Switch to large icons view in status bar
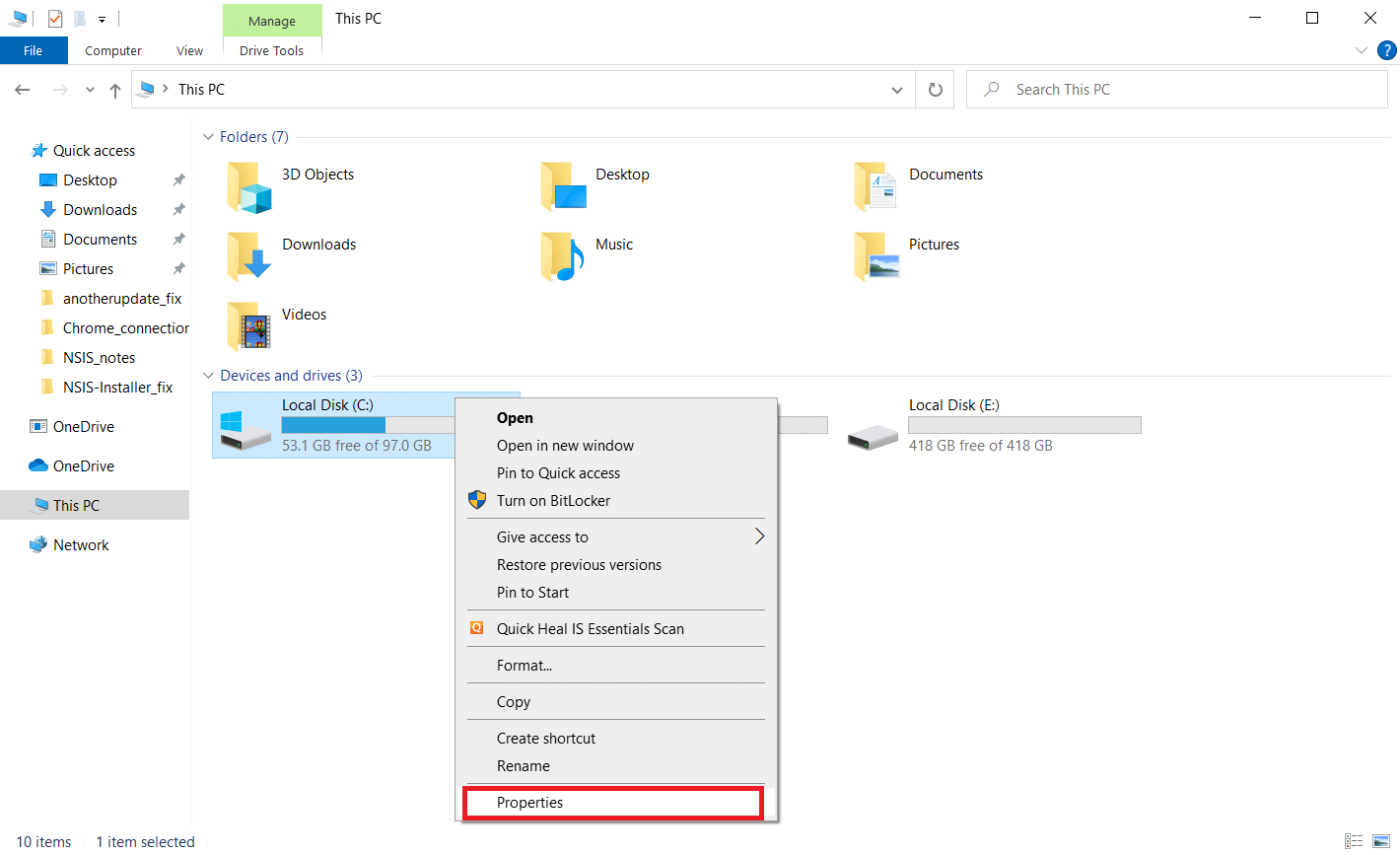The height and width of the screenshot is (855, 1400). pos(1381,841)
